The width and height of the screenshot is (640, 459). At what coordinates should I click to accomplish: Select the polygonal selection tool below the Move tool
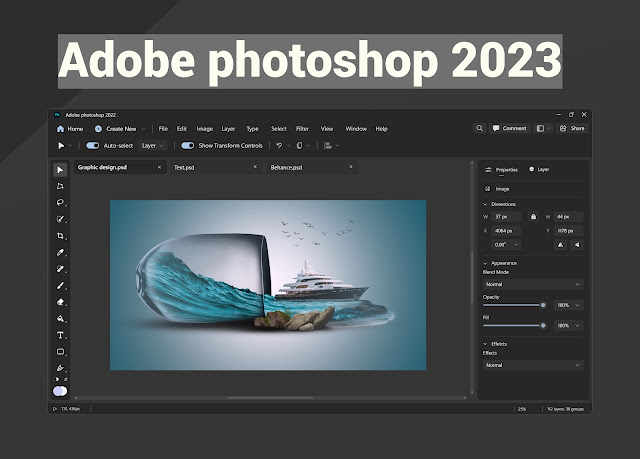coord(60,186)
